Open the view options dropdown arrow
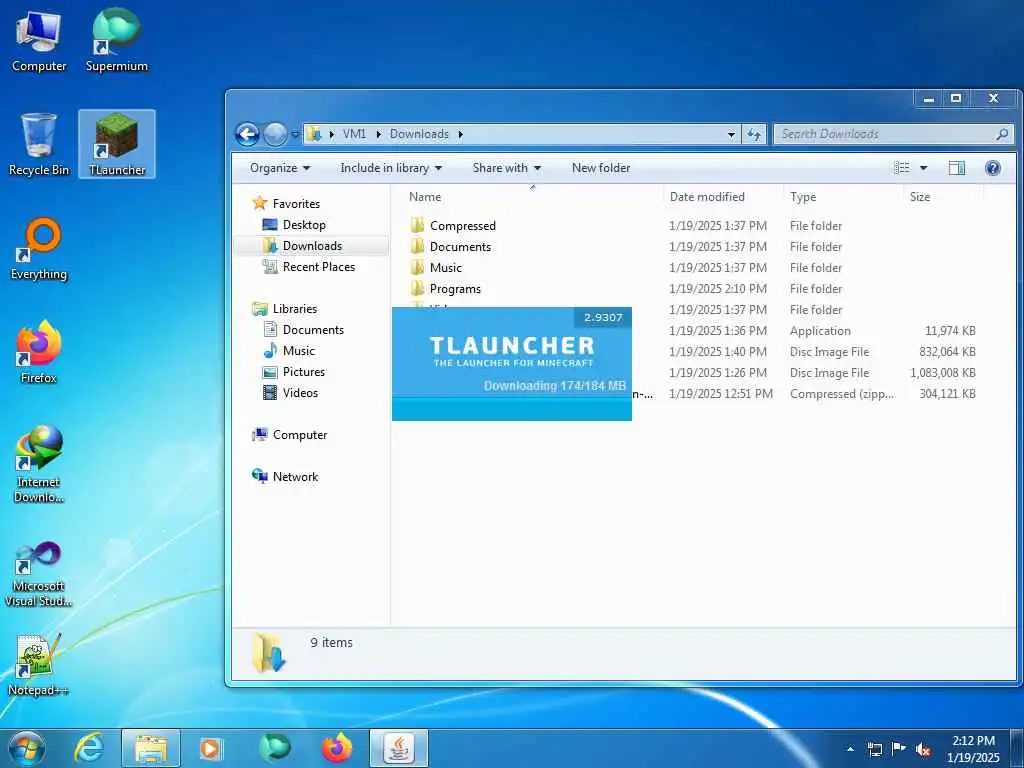Screen dimensions: 1024x768 (x=923, y=168)
